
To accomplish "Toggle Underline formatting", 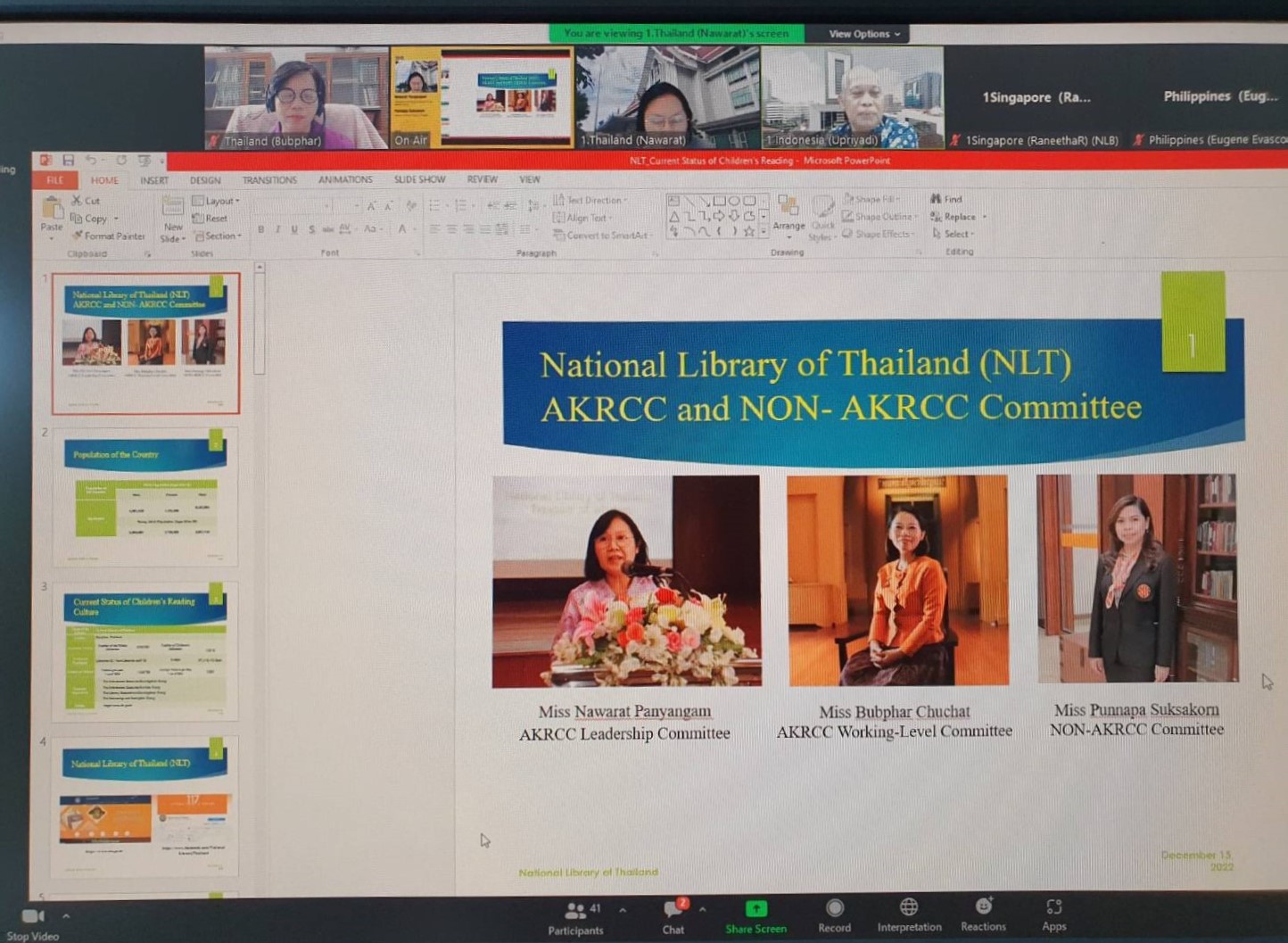I will point(294,230).
